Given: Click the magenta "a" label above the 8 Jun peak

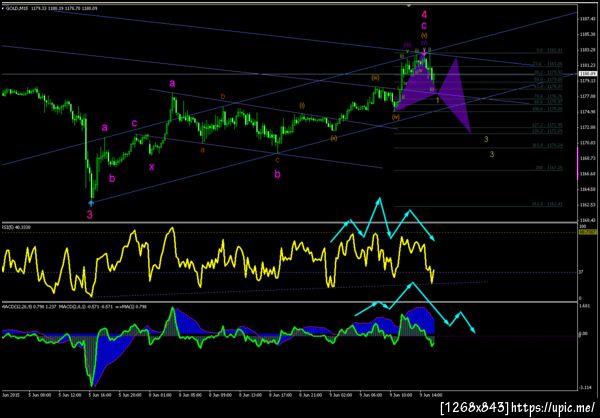Looking at the screenshot, I should coord(173,83).
